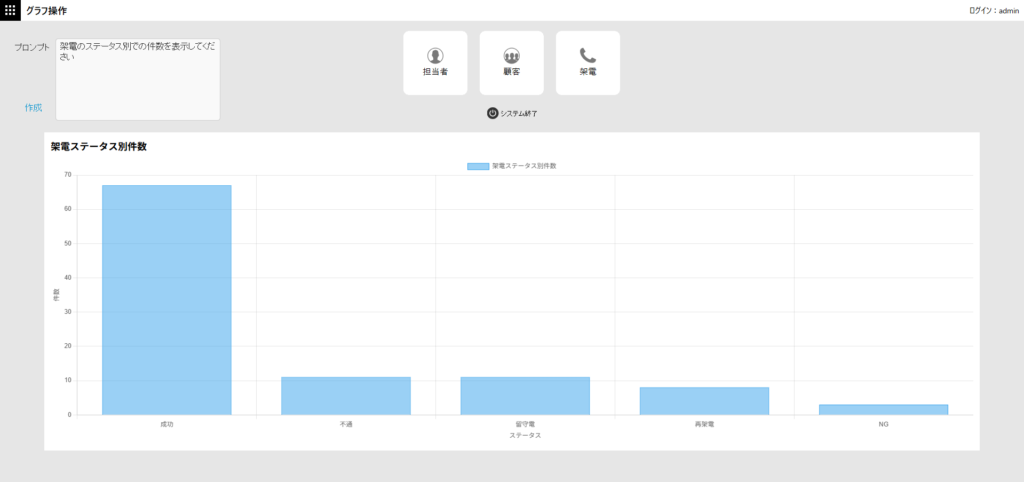Focus the プロンプト text area
1024x482 pixels.
138,79
